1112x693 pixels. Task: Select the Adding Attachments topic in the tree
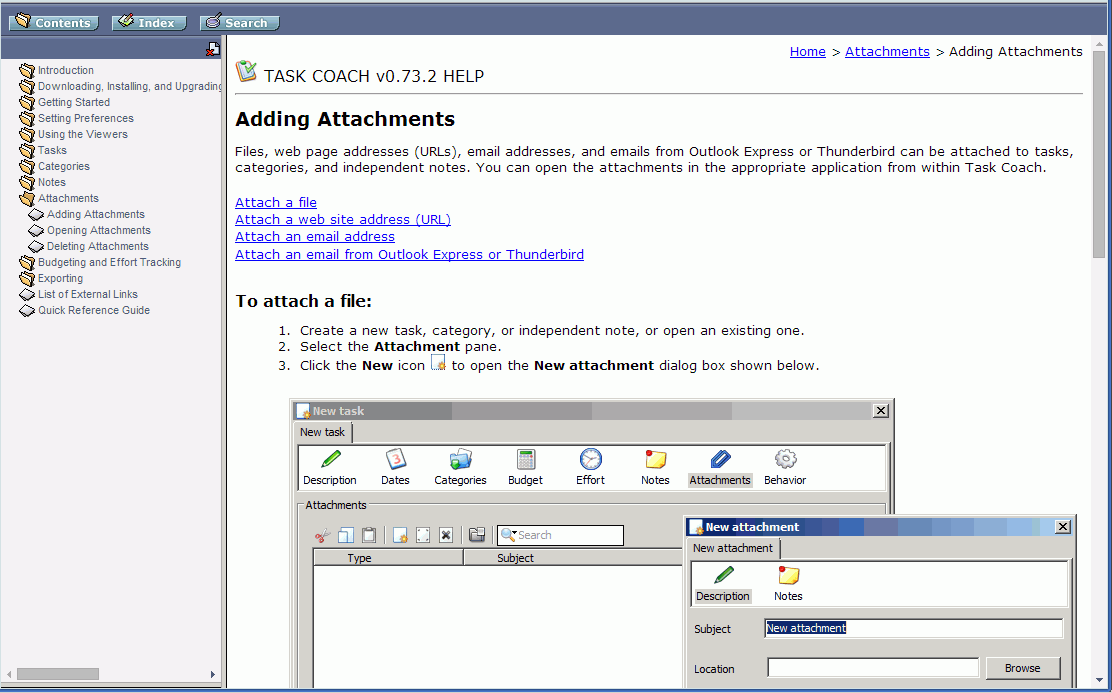96,214
